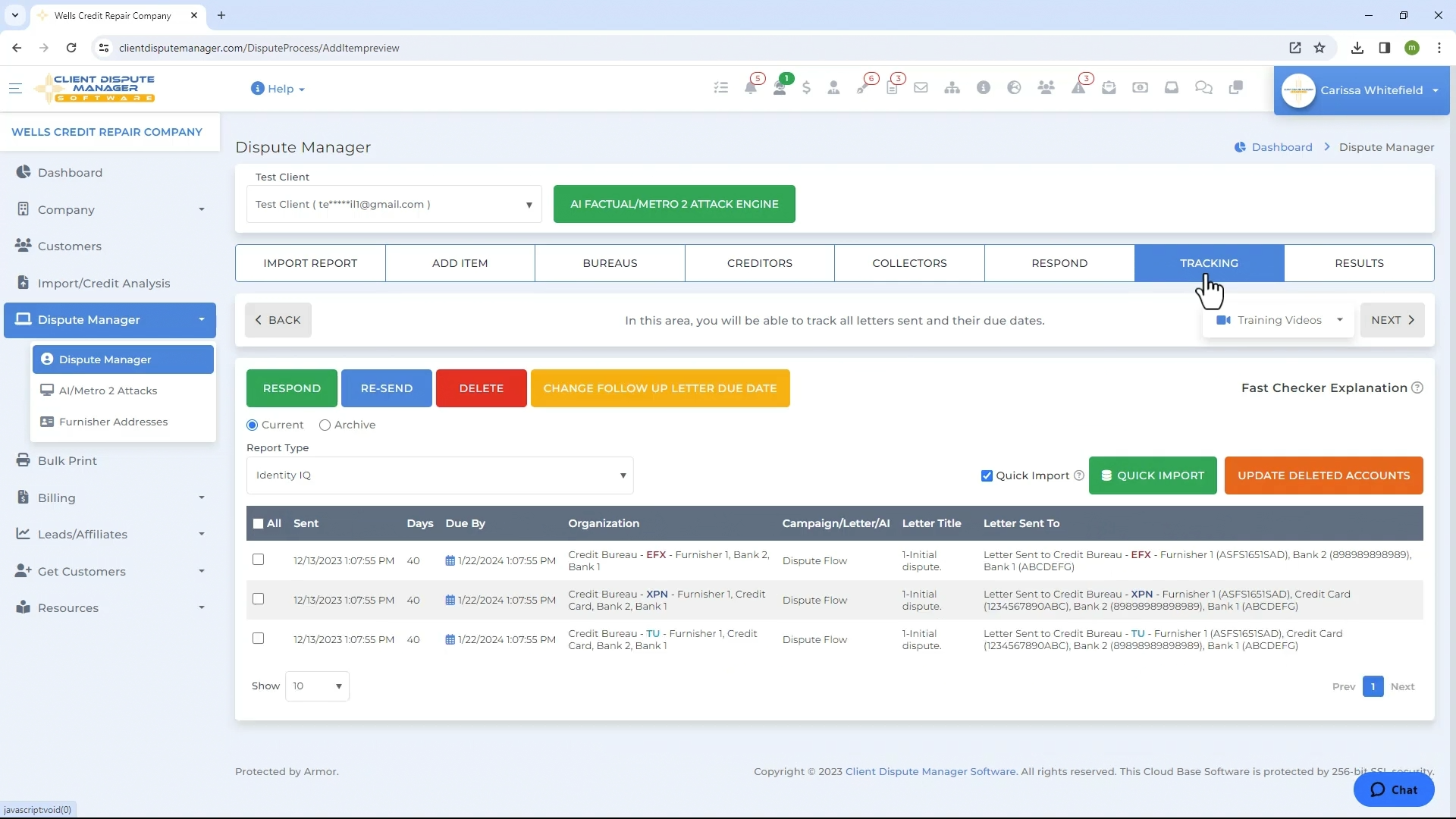
Task: Click the open envelope letter icon
Action: point(1109,88)
